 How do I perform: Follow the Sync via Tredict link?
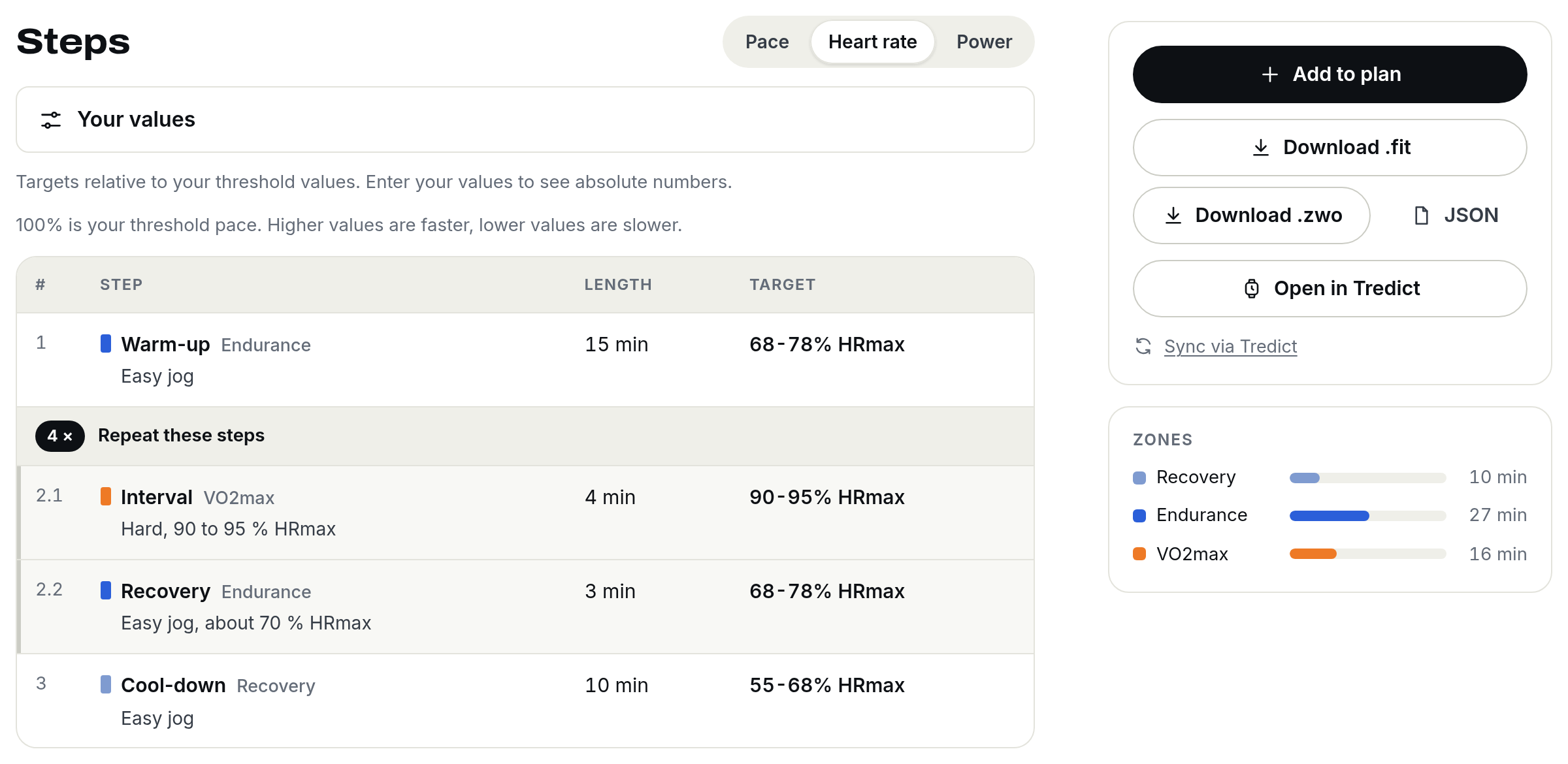click(1230, 347)
